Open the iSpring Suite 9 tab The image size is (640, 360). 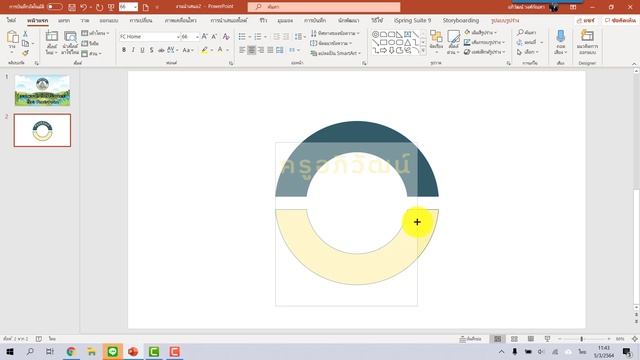412,20
